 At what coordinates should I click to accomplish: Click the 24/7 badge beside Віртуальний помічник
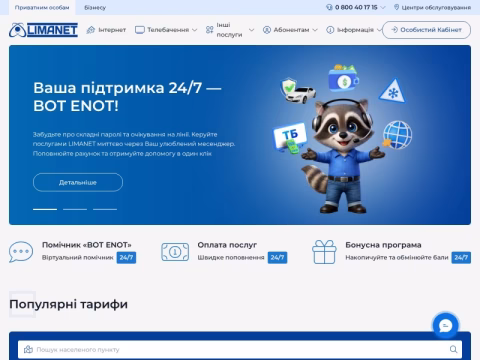(x=126, y=258)
